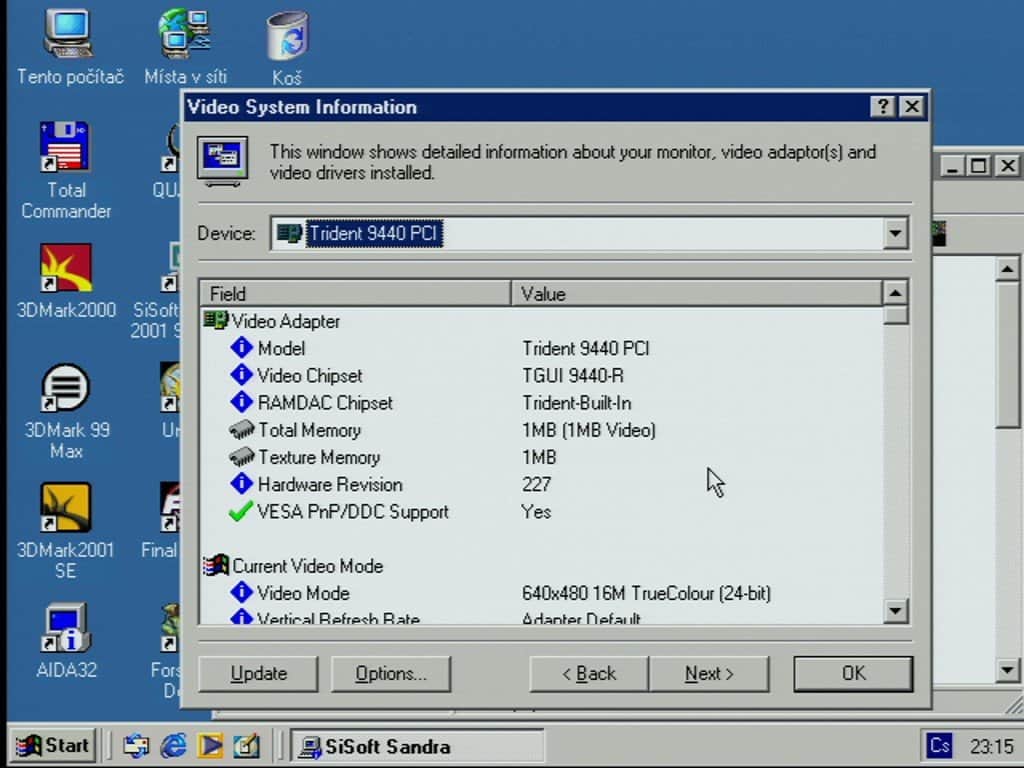Select the Total Memory row label
Image resolution: width=1024 pixels, height=768 pixels.
[310, 430]
